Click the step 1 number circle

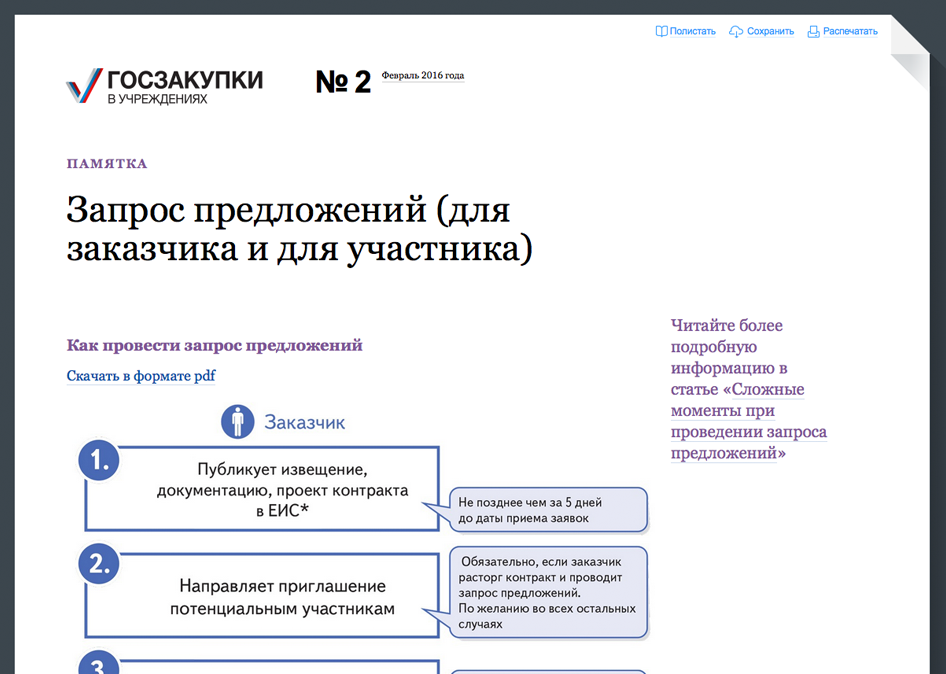point(99,461)
